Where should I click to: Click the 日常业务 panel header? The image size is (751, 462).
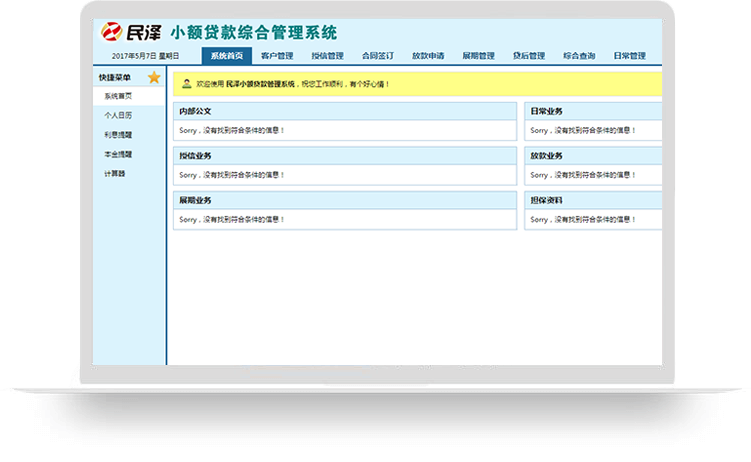pyautogui.click(x=593, y=111)
